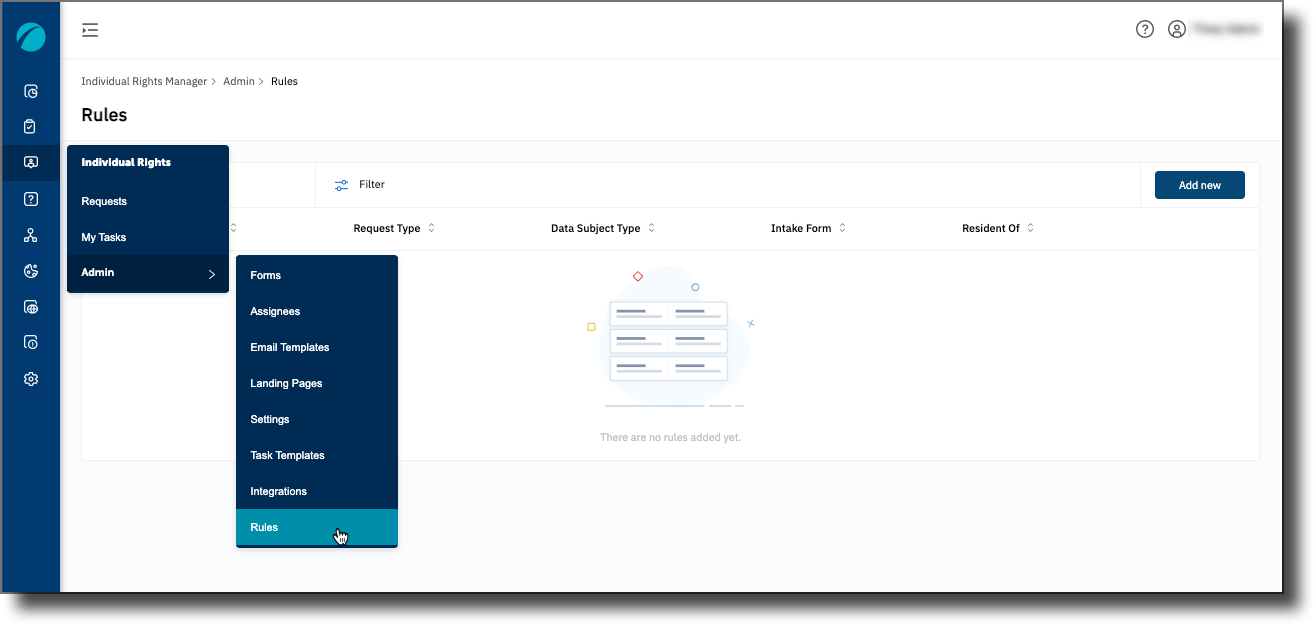Click 'There are no rules added yet' message

click(x=670, y=438)
